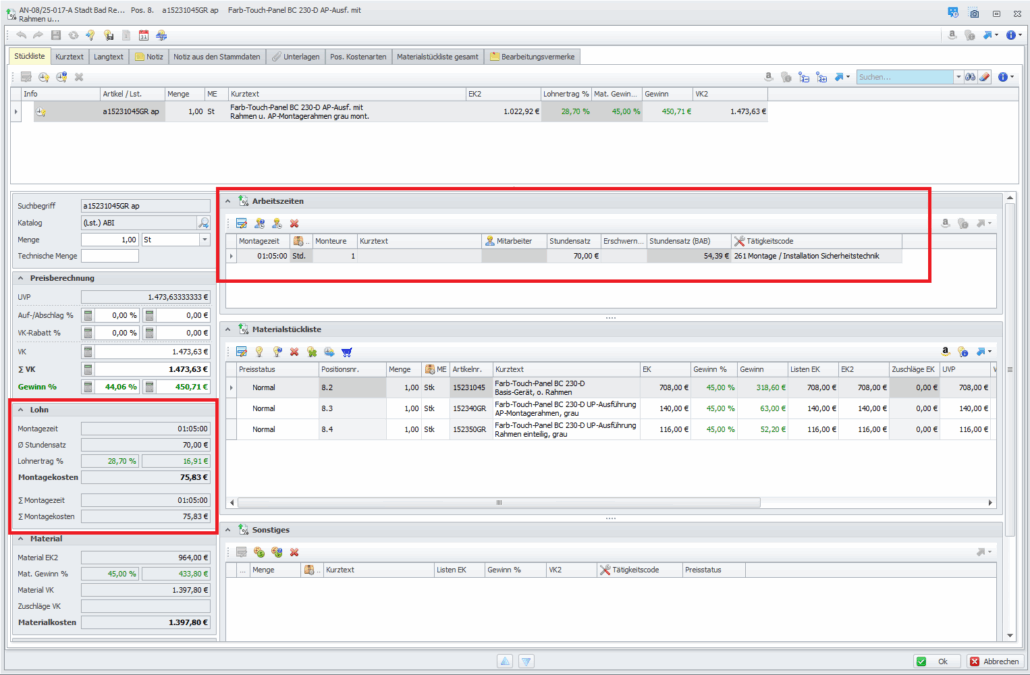Click the camera screenshot icon in title bar
The image size is (1030, 675).
coord(974,14)
